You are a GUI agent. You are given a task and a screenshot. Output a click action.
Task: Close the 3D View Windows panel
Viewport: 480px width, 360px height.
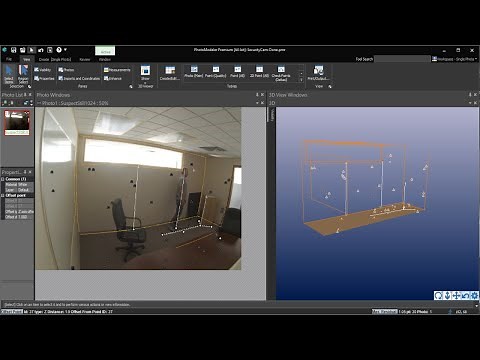pyautogui.click(x=475, y=95)
